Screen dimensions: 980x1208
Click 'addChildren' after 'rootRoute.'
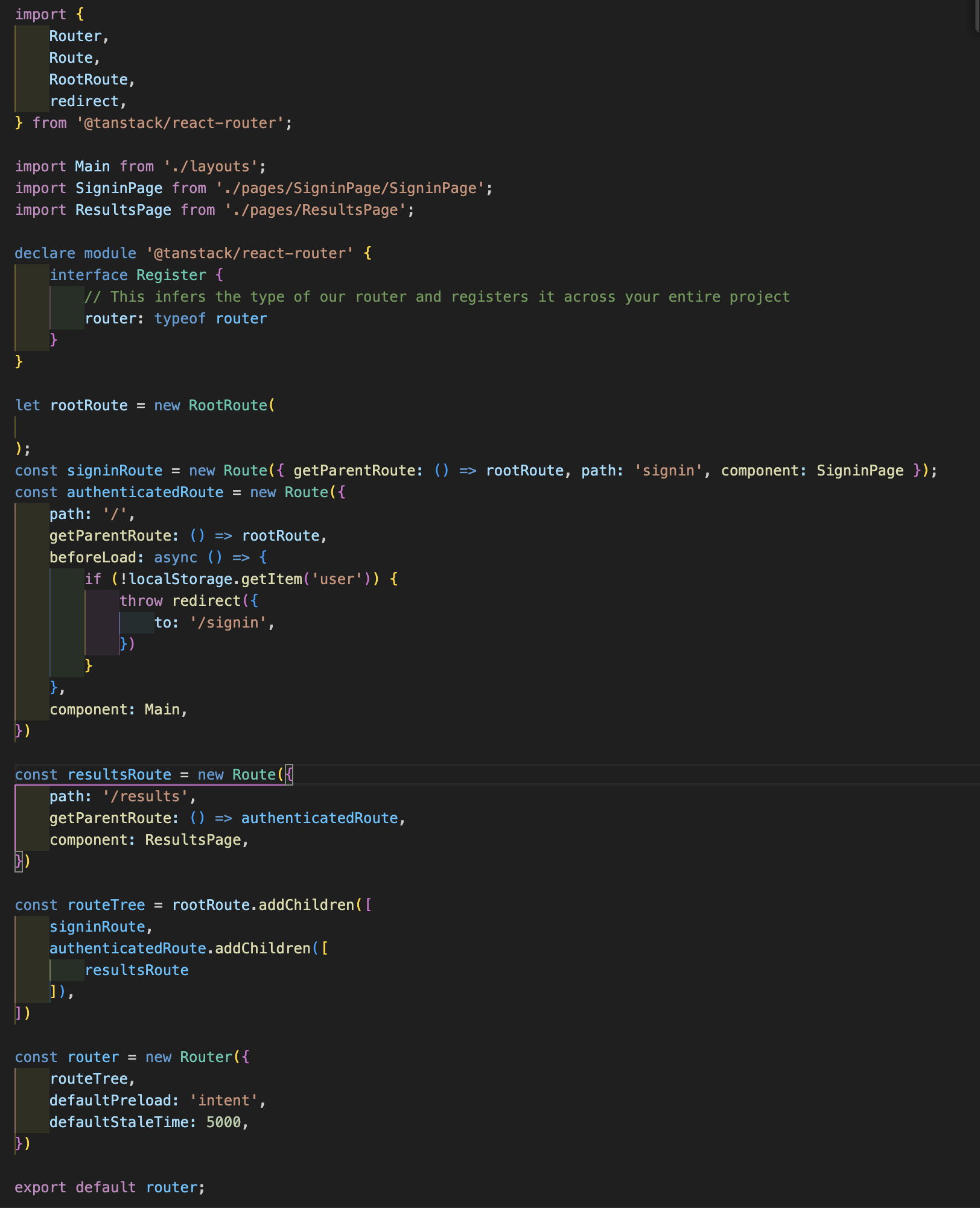click(x=307, y=905)
